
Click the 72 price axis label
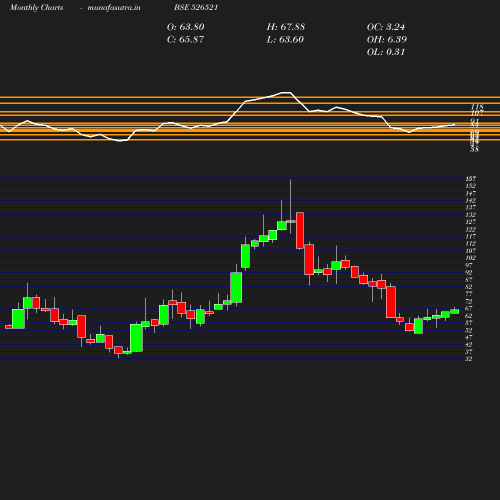(x=469, y=301)
